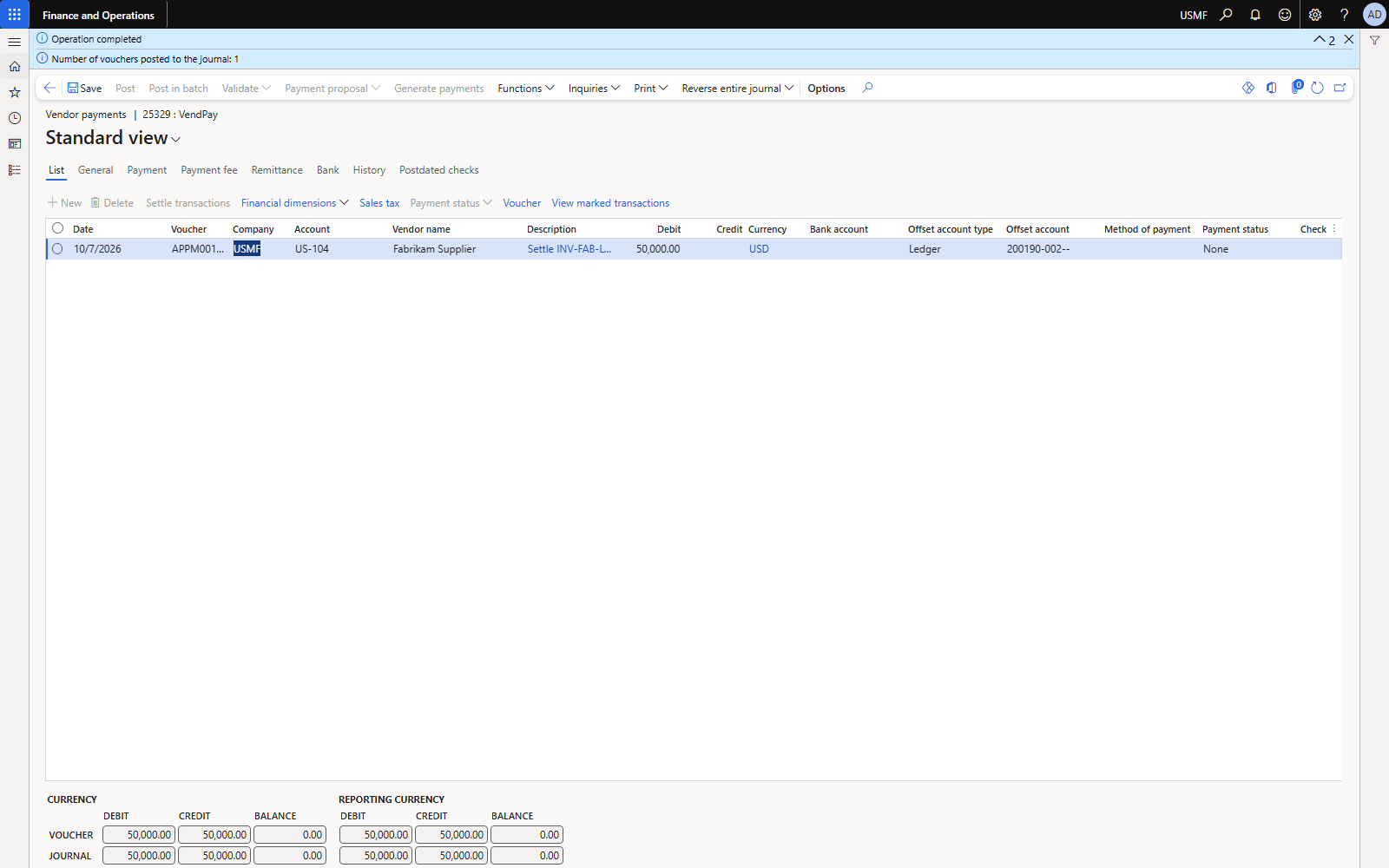Open Modules list icon in sidebar
The image size is (1389, 868).
coord(14,170)
